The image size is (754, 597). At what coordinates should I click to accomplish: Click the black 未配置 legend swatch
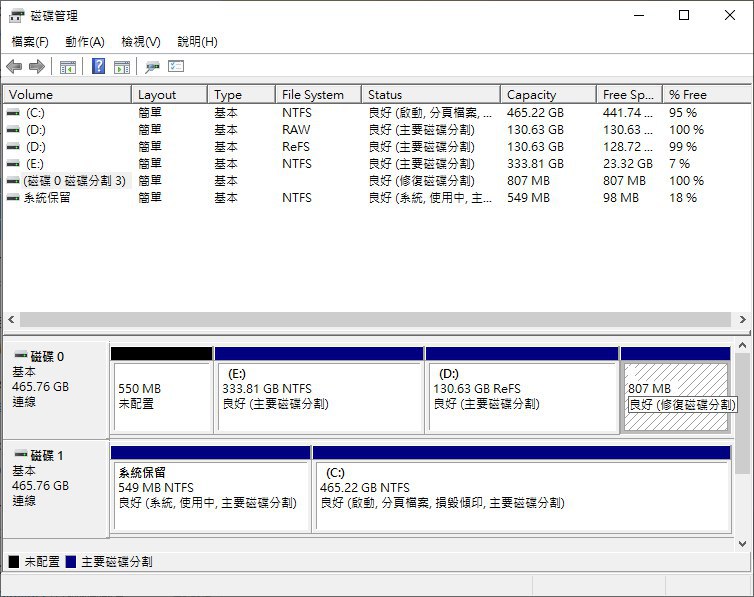(x=14, y=561)
